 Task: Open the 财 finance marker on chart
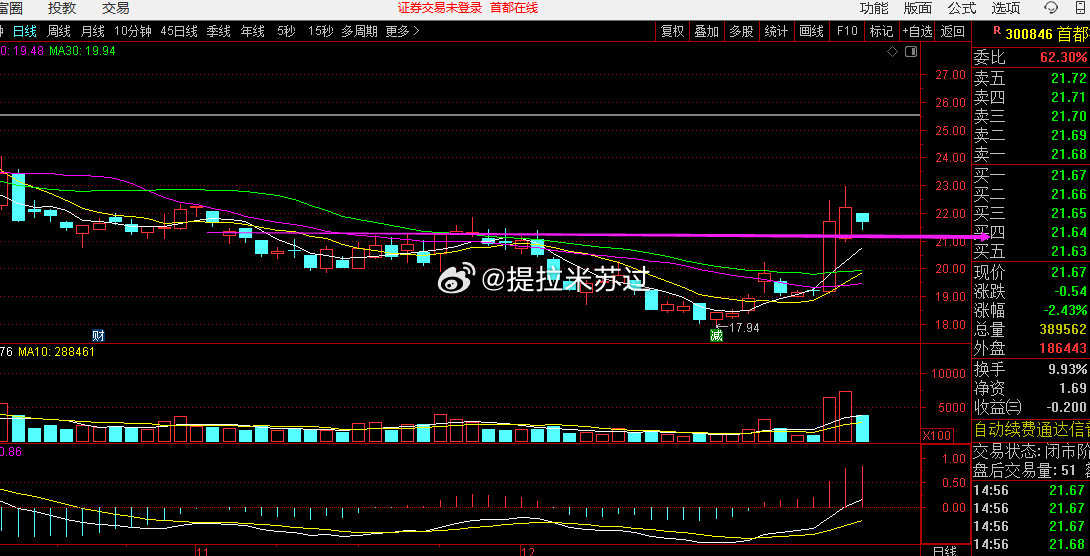(98, 336)
